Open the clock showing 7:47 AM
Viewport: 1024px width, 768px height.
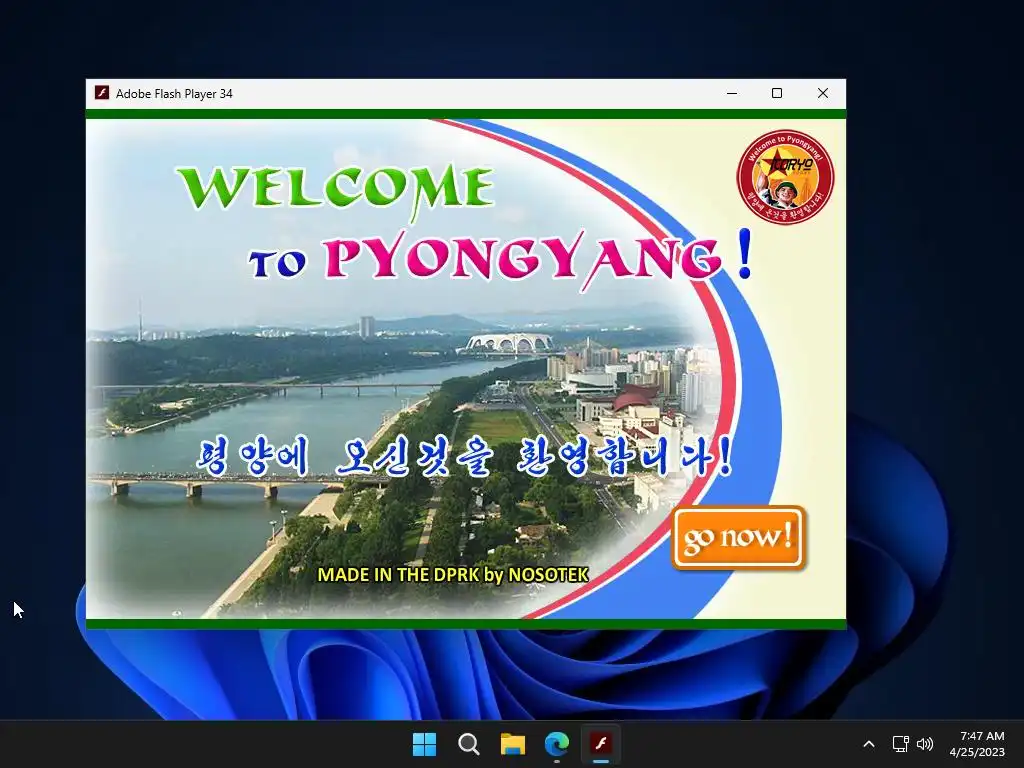[982, 736]
